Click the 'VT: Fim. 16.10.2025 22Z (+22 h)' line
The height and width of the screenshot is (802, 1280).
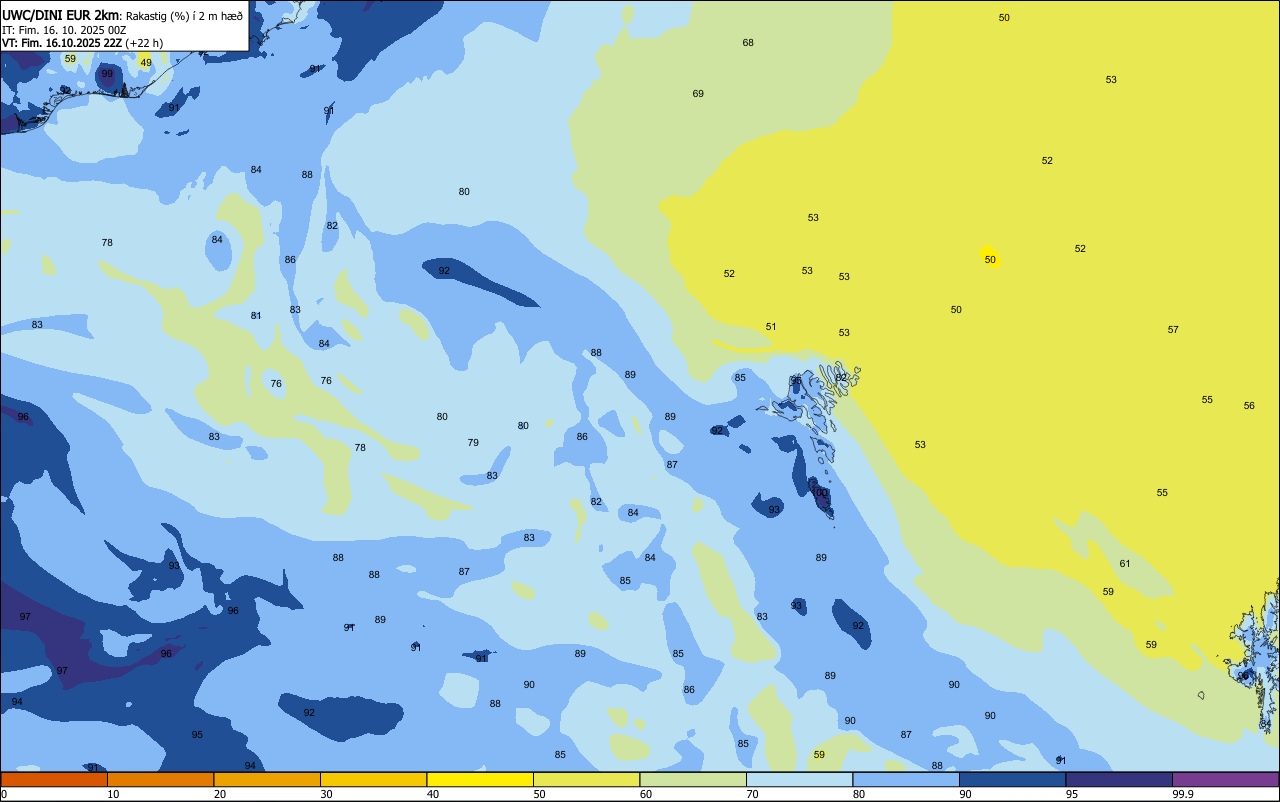click(x=82, y=43)
